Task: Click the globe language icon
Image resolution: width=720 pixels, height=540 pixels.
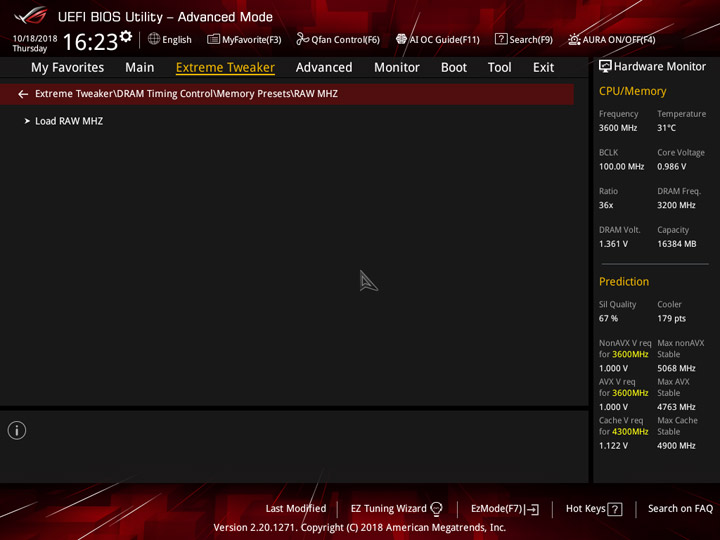Action: (154, 39)
